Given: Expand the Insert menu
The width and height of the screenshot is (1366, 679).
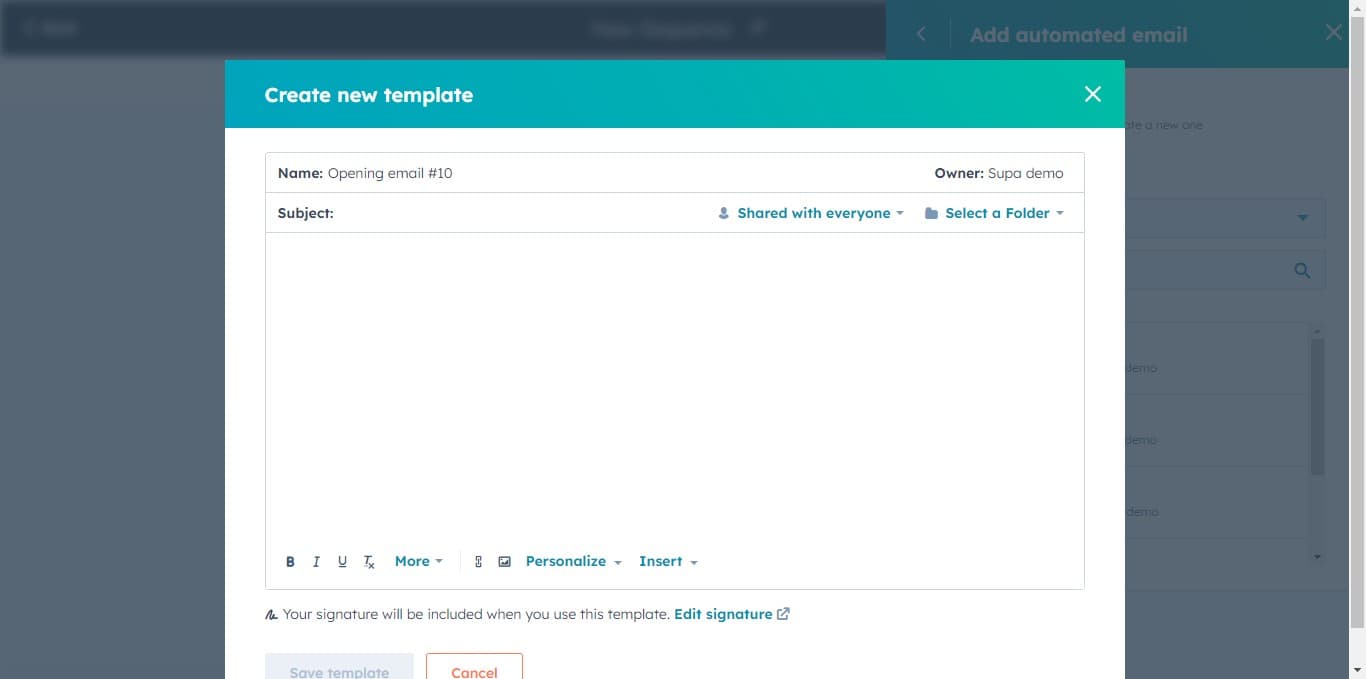Looking at the screenshot, I should [667, 561].
